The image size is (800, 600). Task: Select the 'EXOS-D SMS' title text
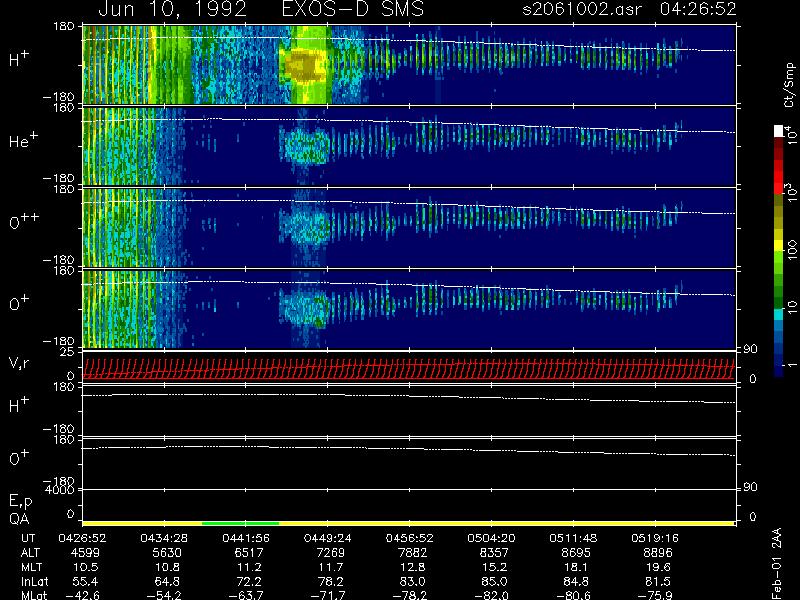[353, 9]
